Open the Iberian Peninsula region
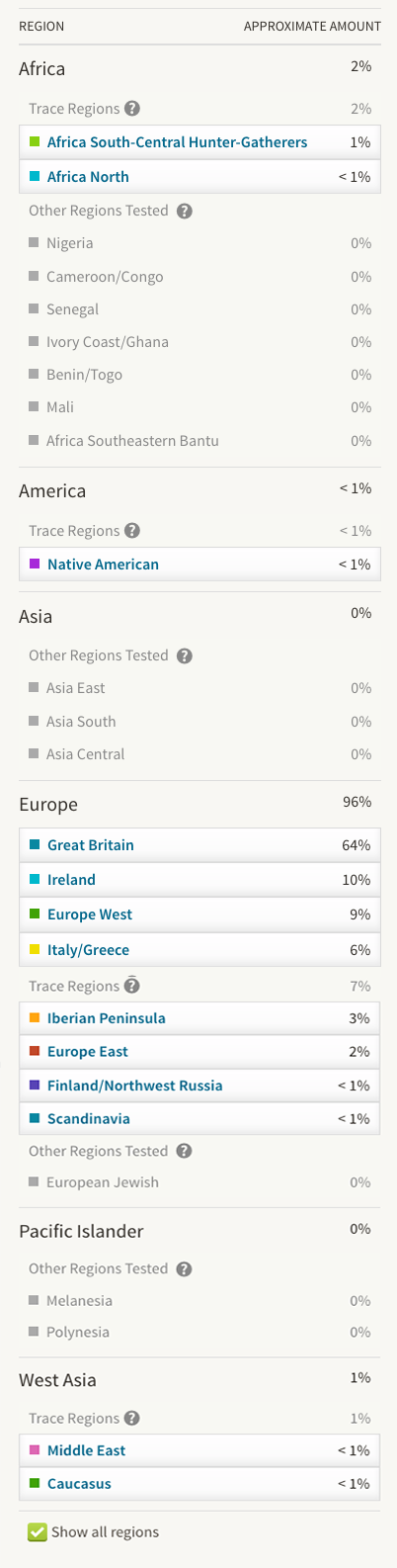Viewport: 397px width, 1568px height. coord(199,1018)
